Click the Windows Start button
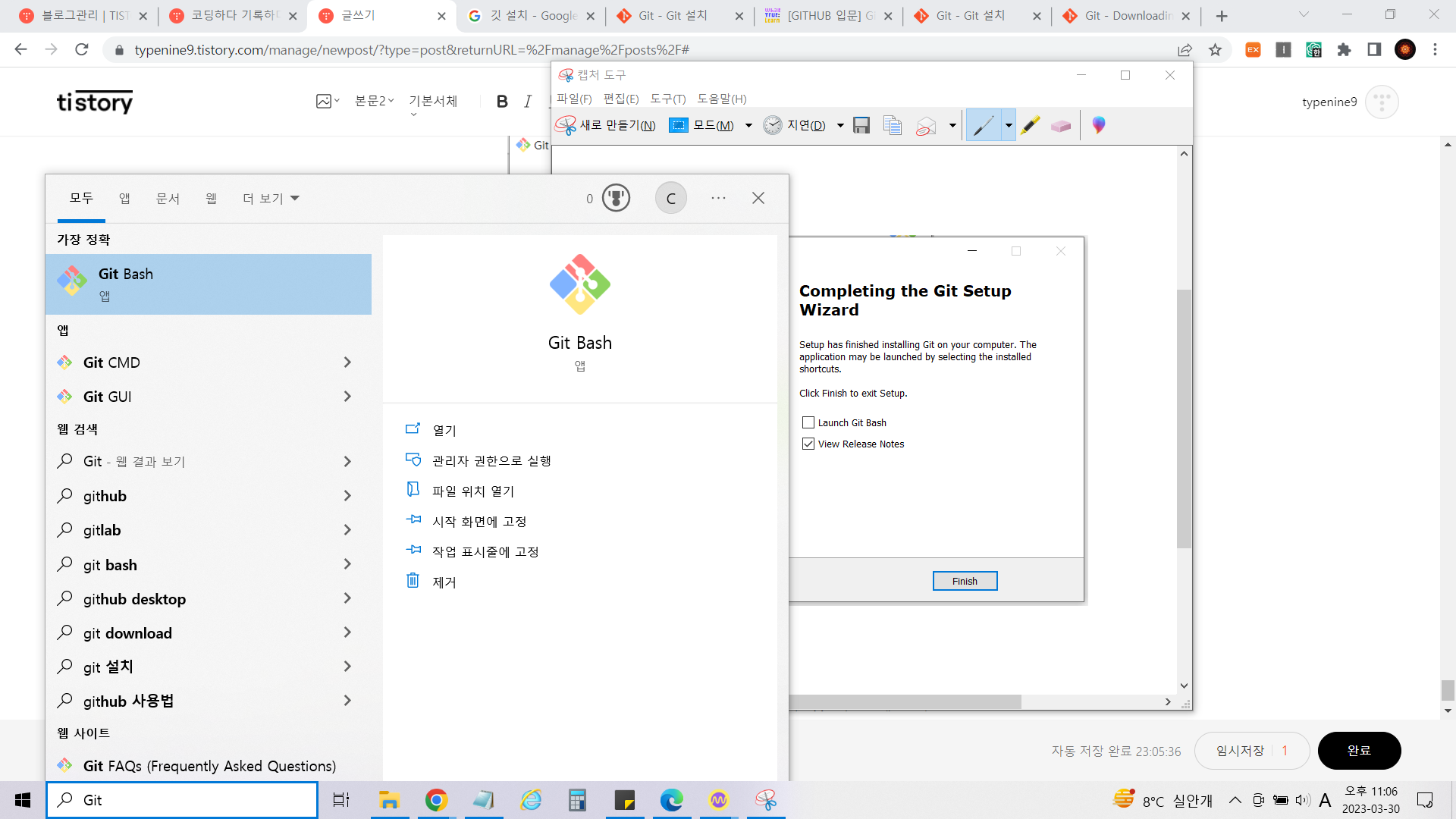 [23, 800]
